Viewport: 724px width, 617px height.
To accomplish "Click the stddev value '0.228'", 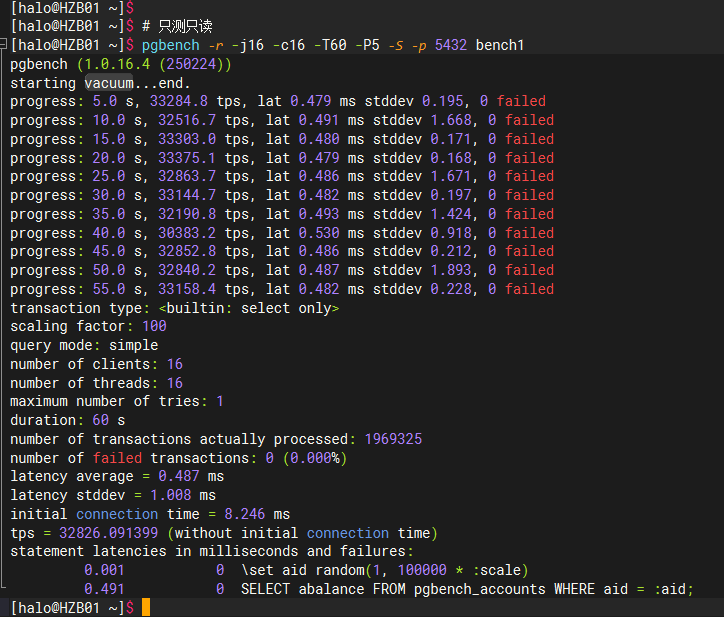I will (451, 289).
